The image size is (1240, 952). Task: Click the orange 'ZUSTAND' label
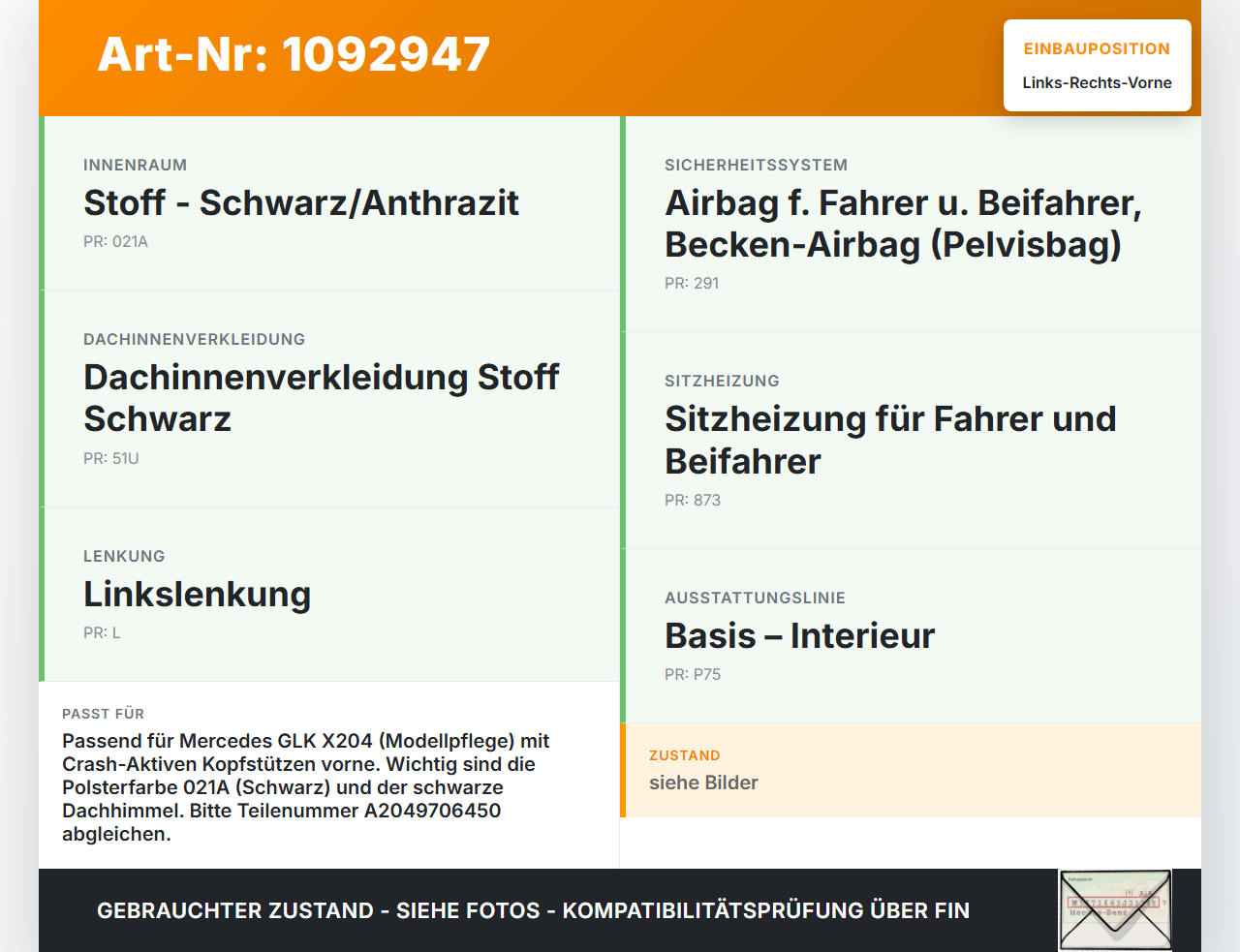tap(684, 755)
